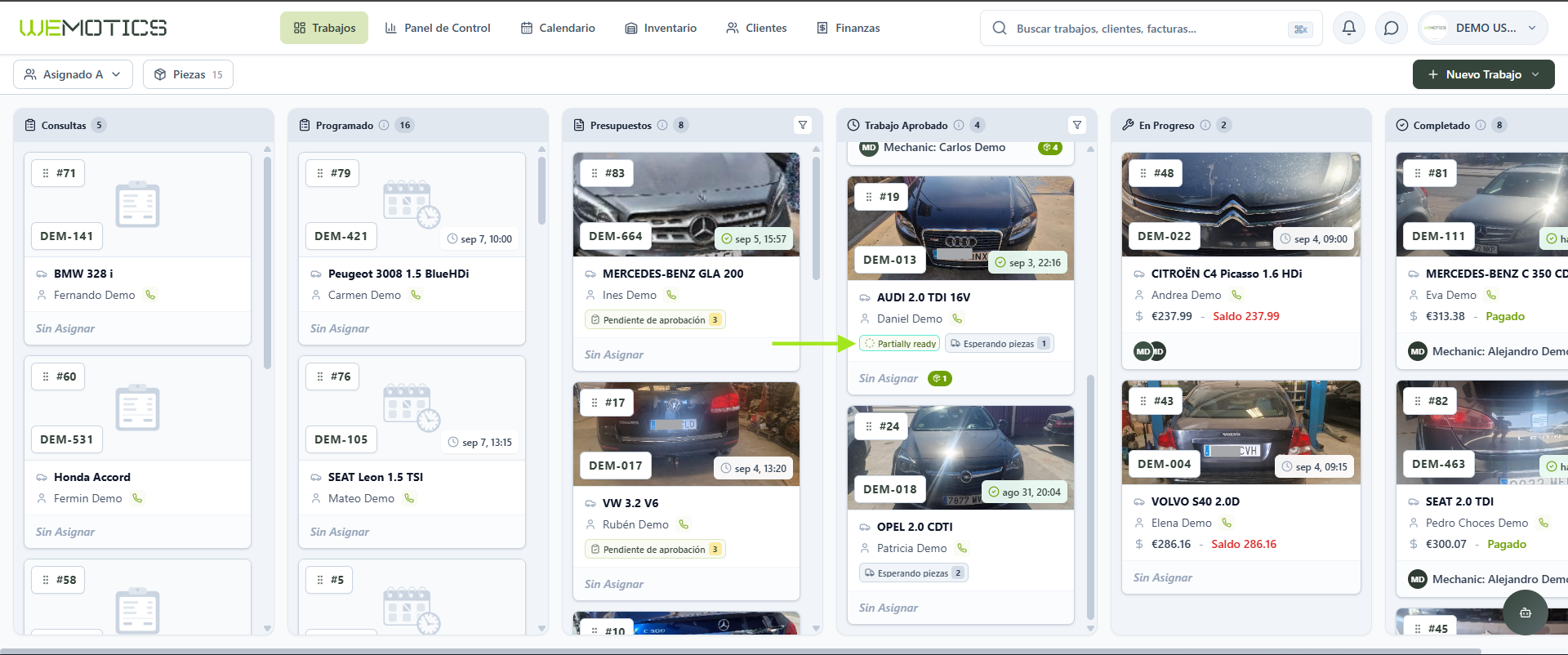Image resolution: width=1568 pixels, height=655 pixels.
Task: Click the Piezas 15 button
Action: coord(188,74)
